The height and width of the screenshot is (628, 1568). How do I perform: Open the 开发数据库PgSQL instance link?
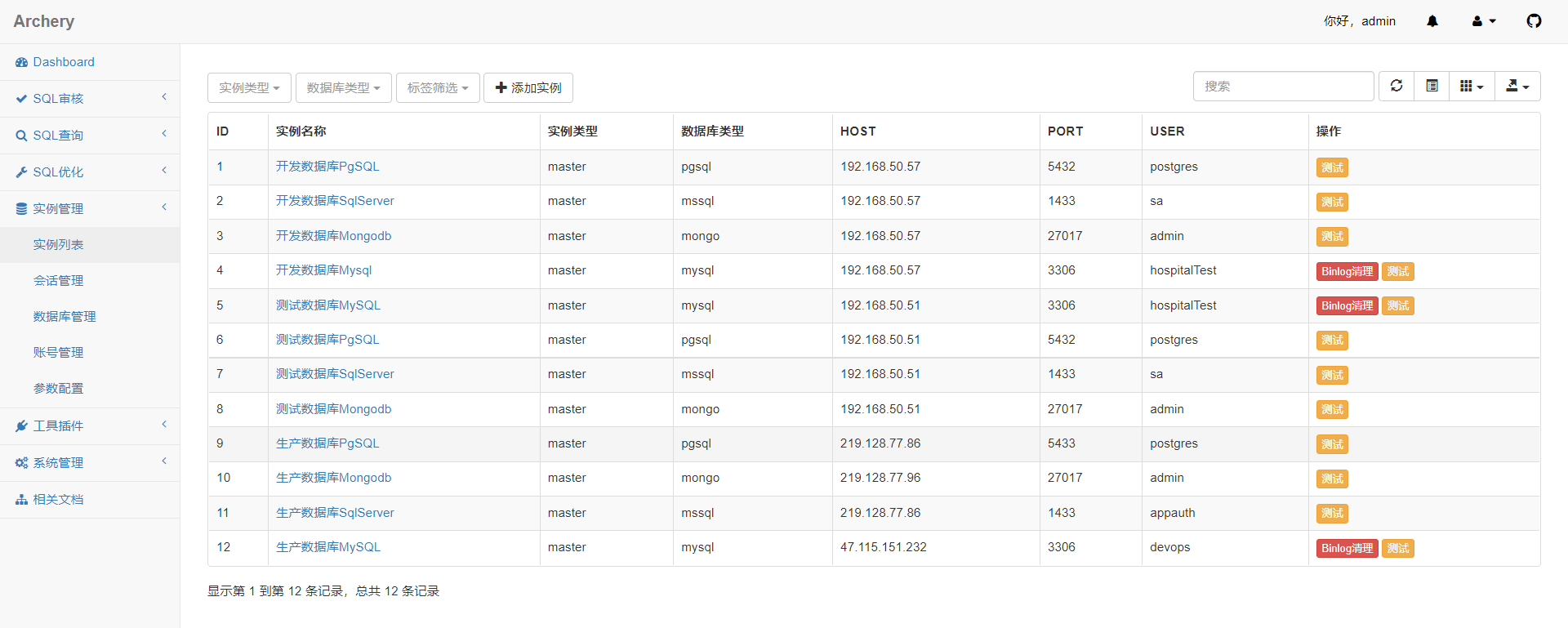(327, 167)
